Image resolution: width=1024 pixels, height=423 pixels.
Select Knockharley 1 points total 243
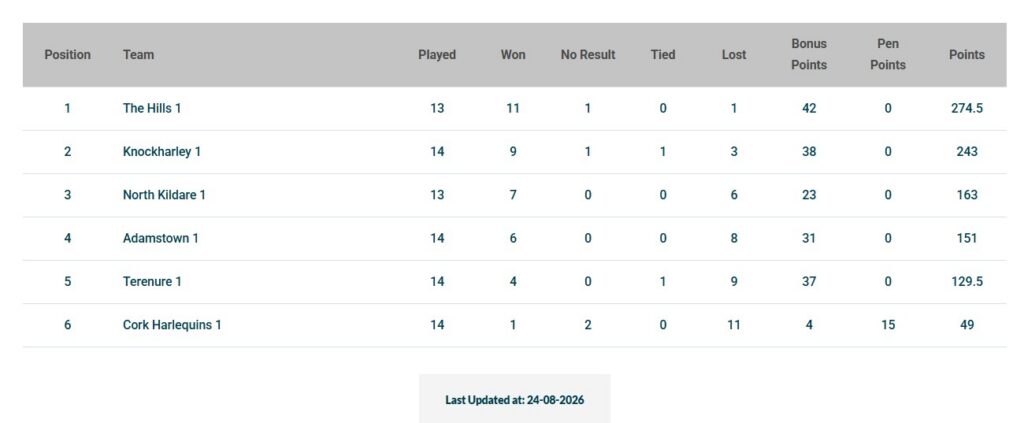click(x=967, y=151)
